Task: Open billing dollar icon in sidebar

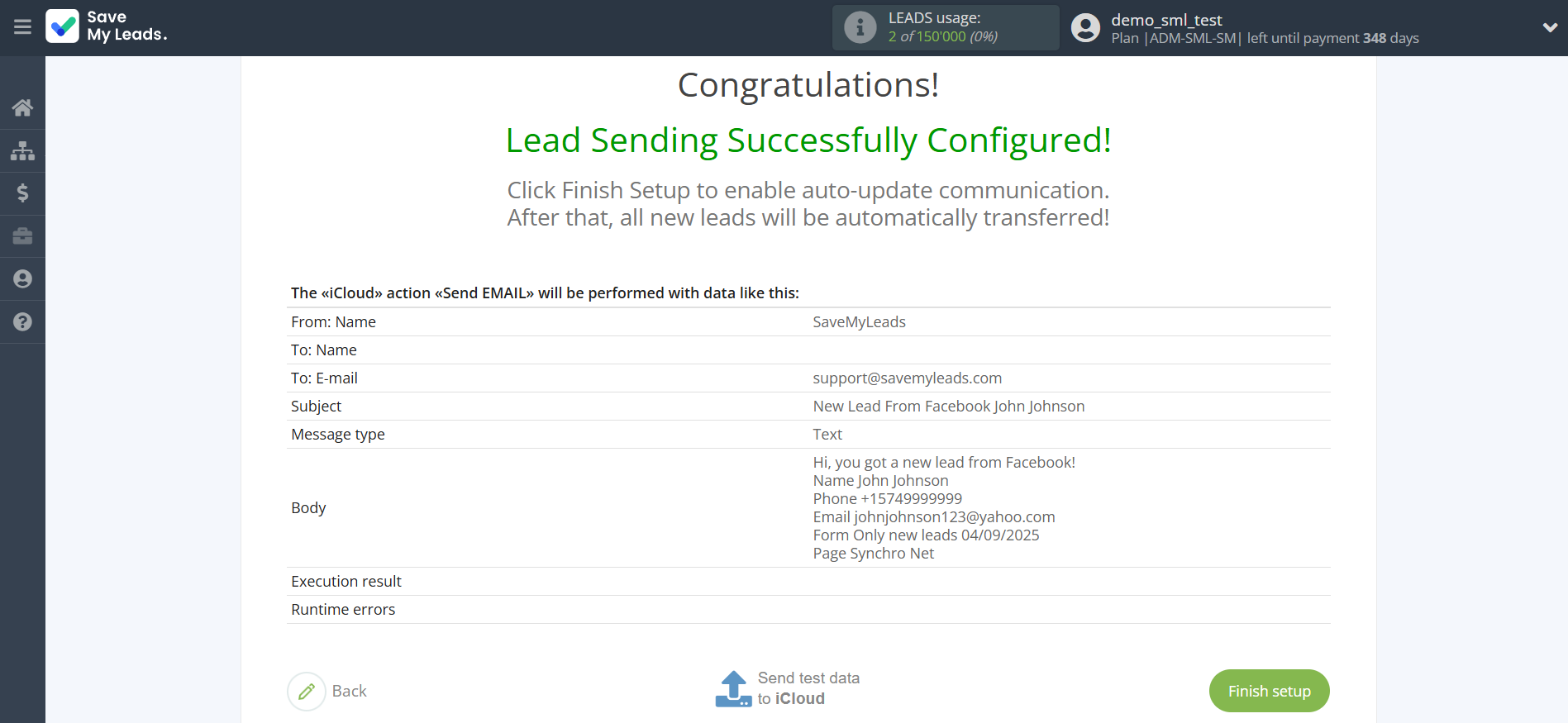Action: coord(22,193)
